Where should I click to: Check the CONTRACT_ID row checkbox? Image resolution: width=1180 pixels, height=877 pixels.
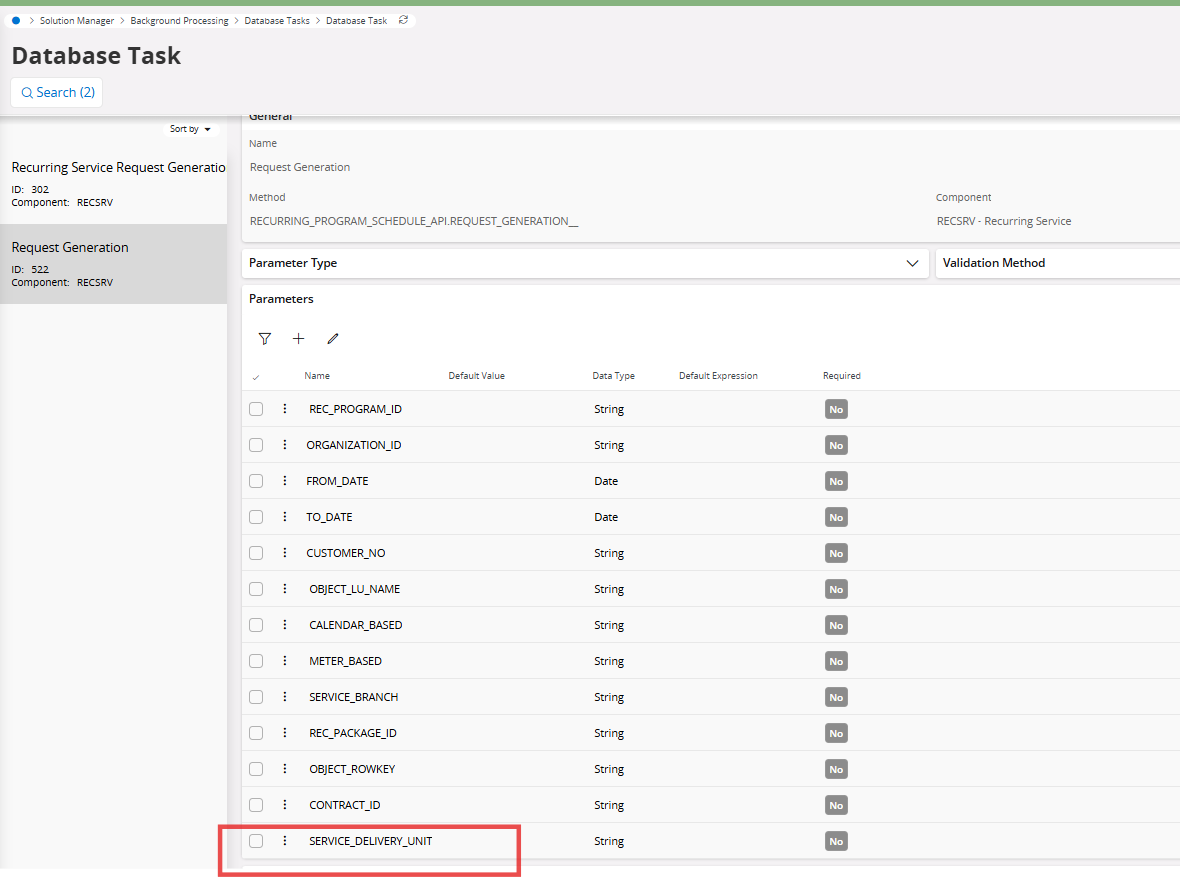click(x=256, y=805)
